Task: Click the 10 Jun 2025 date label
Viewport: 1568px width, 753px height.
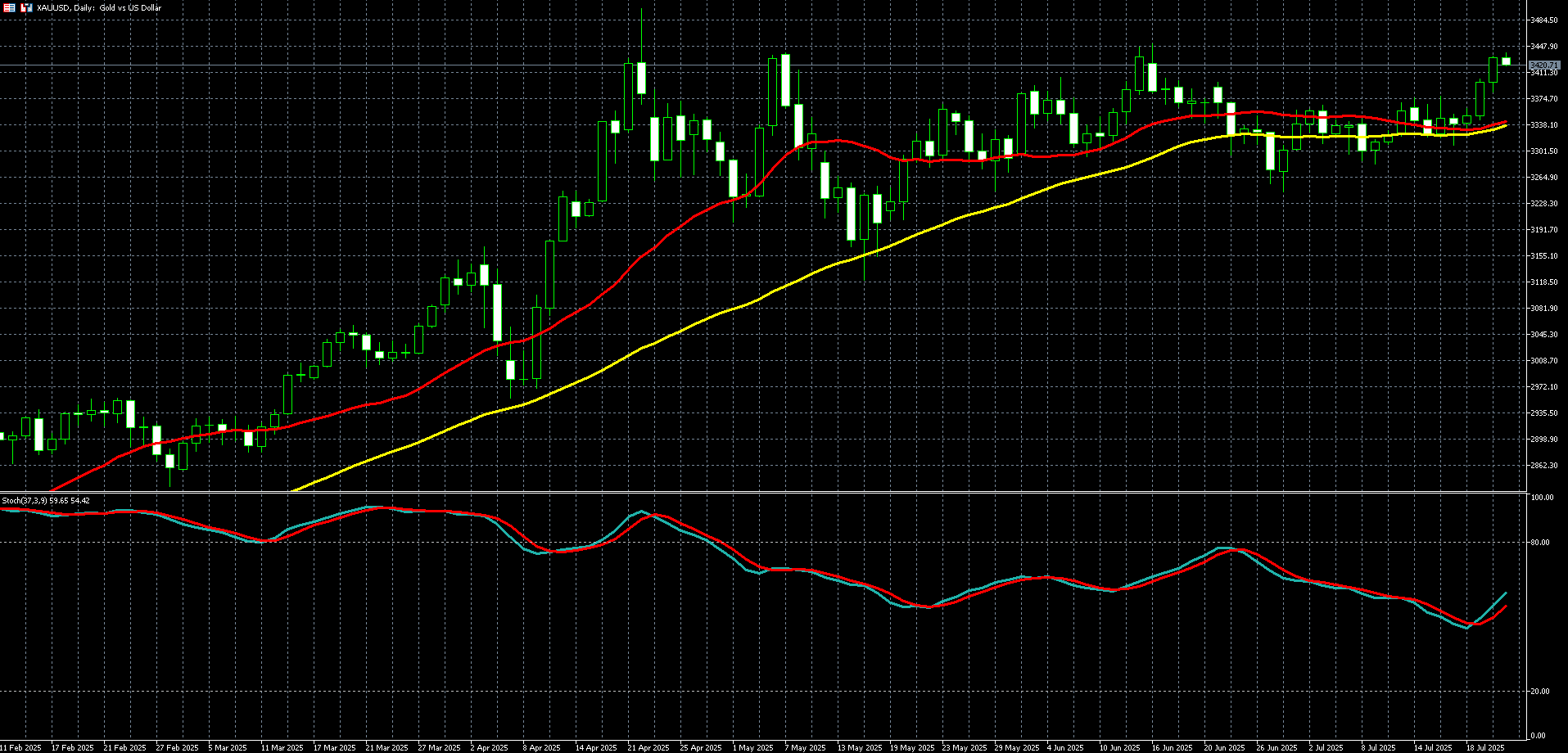Action: 1119,747
